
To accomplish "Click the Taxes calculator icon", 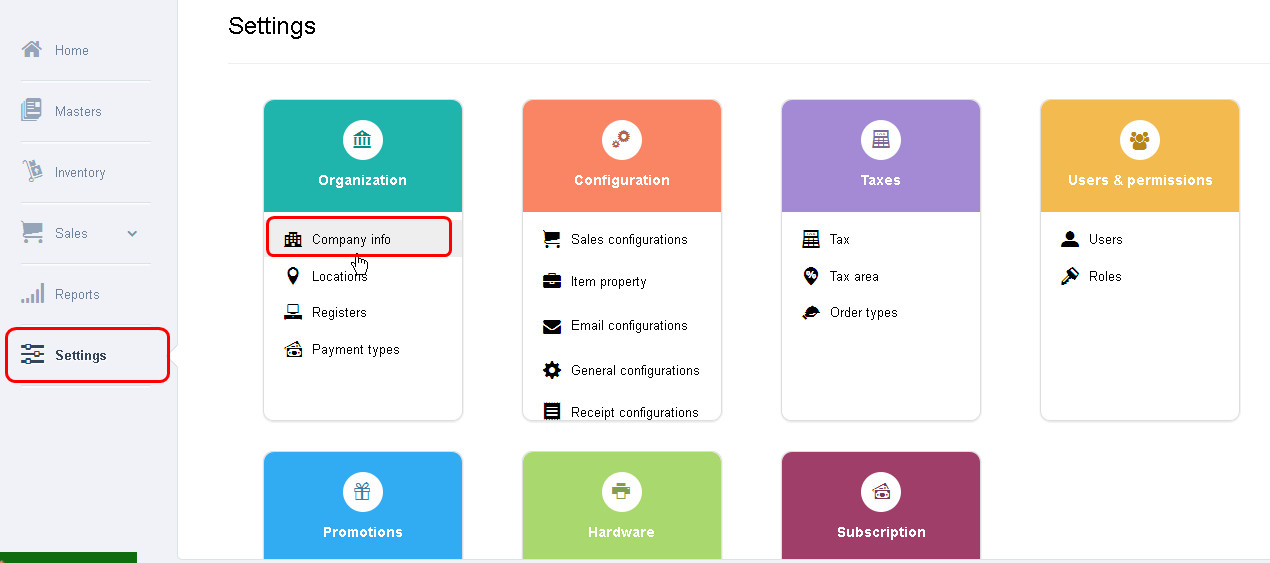I will [x=880, y=140].
